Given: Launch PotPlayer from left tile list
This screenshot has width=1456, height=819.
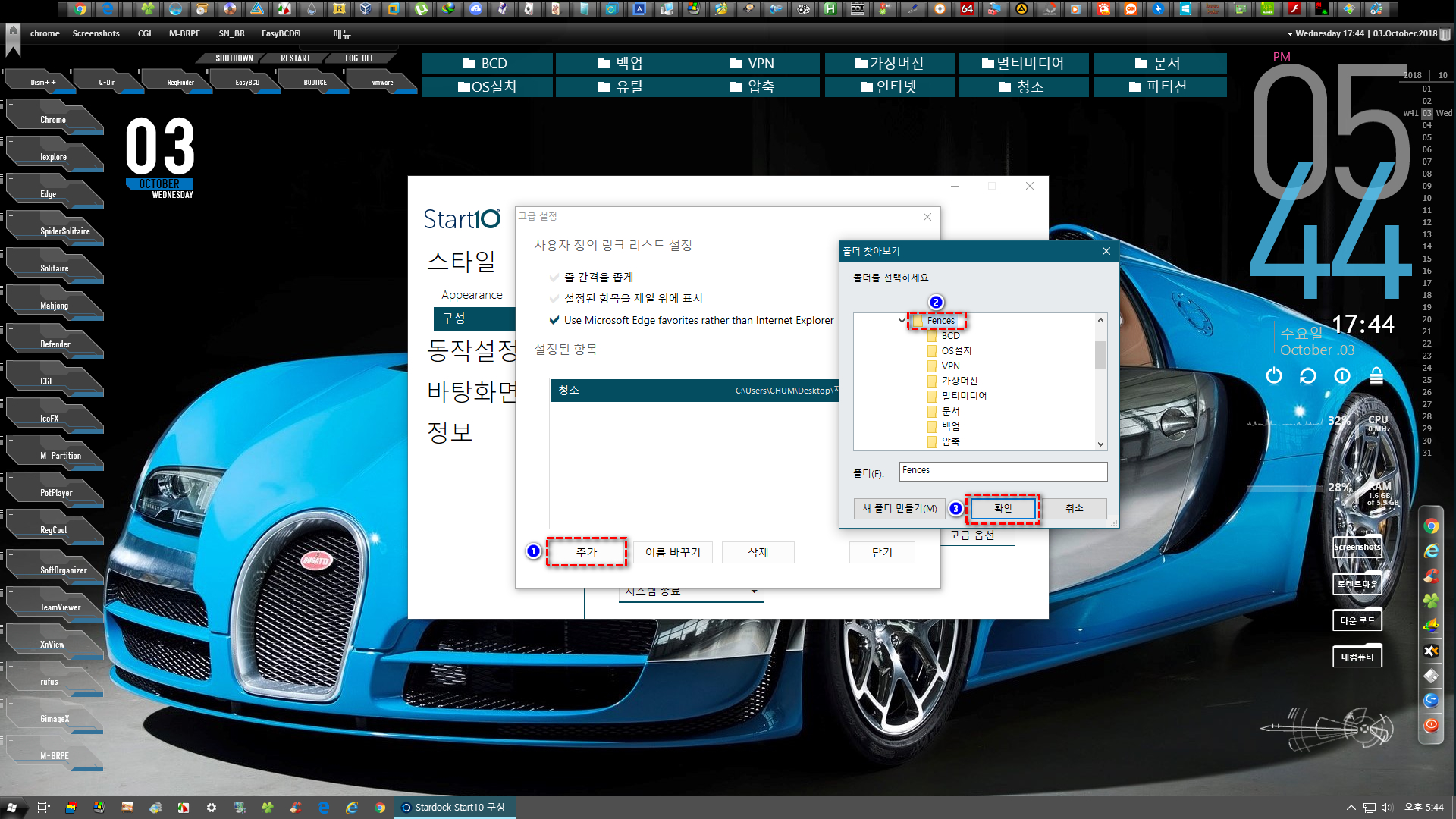Looking at the screenshot, I should coord(56,493).
